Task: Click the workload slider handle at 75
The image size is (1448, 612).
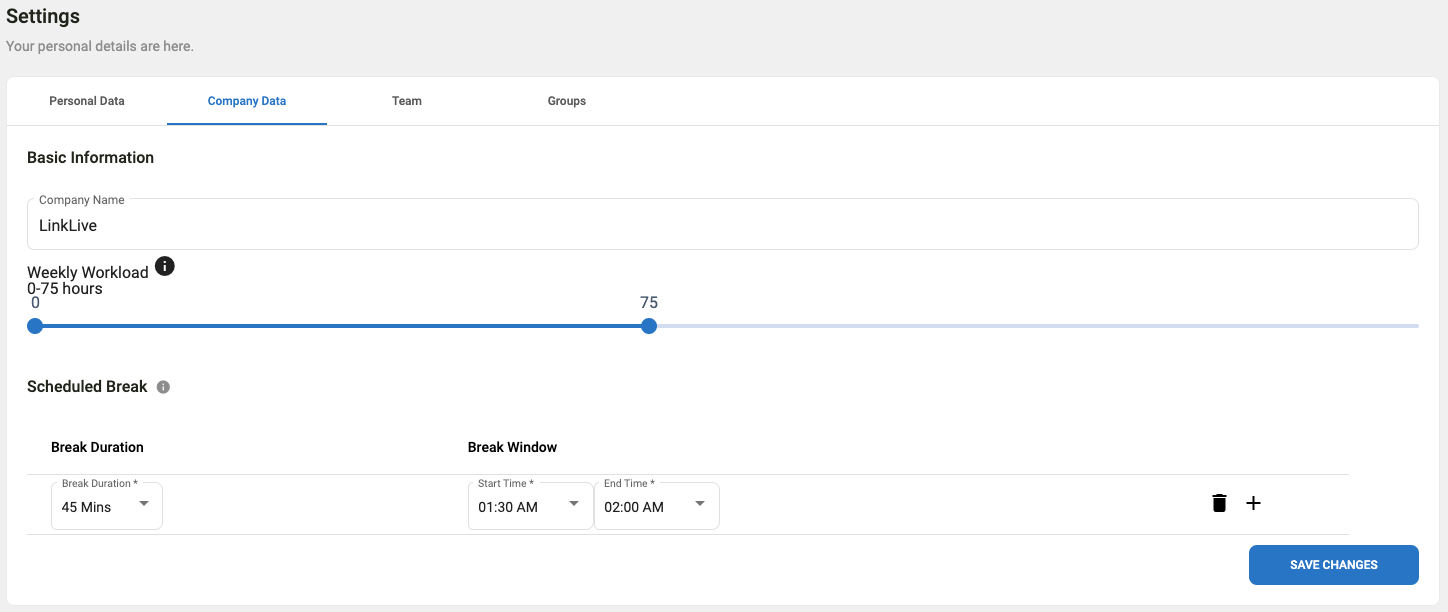Action: click(x=649, y=326)
